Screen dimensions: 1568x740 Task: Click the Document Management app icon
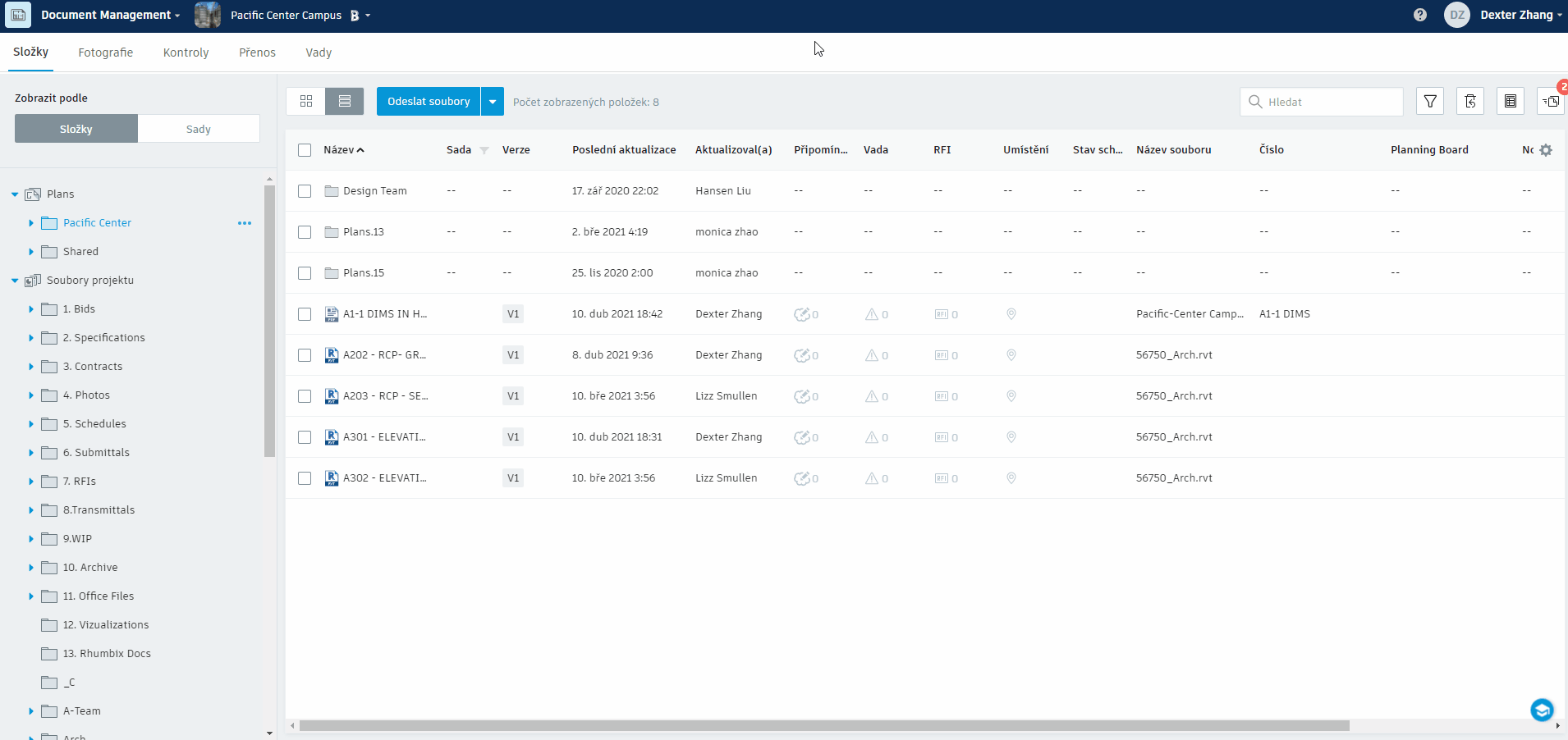pos(18,15)
